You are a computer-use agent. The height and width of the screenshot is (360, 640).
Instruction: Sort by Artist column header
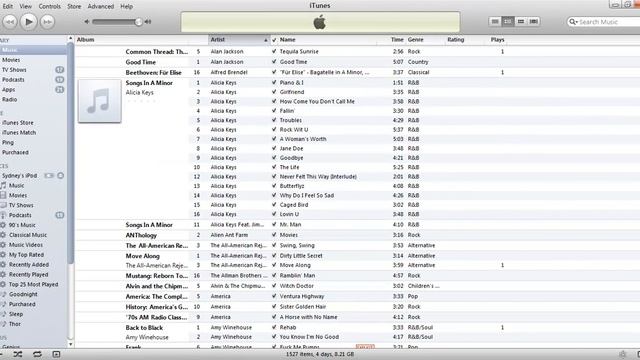(x=239, y=40)
